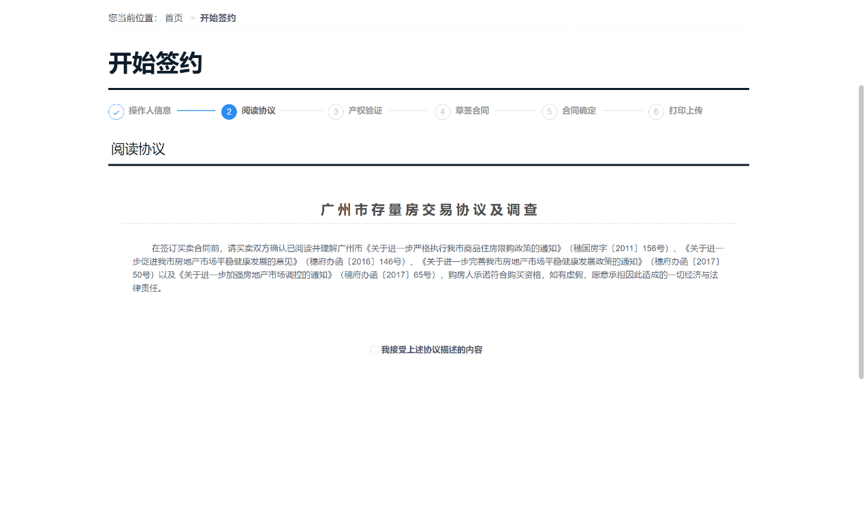This screenshot has width=865, height=510.
Task: Click the 开始签约 page heading
Action: pyautogui.click(x=156, y=63)
